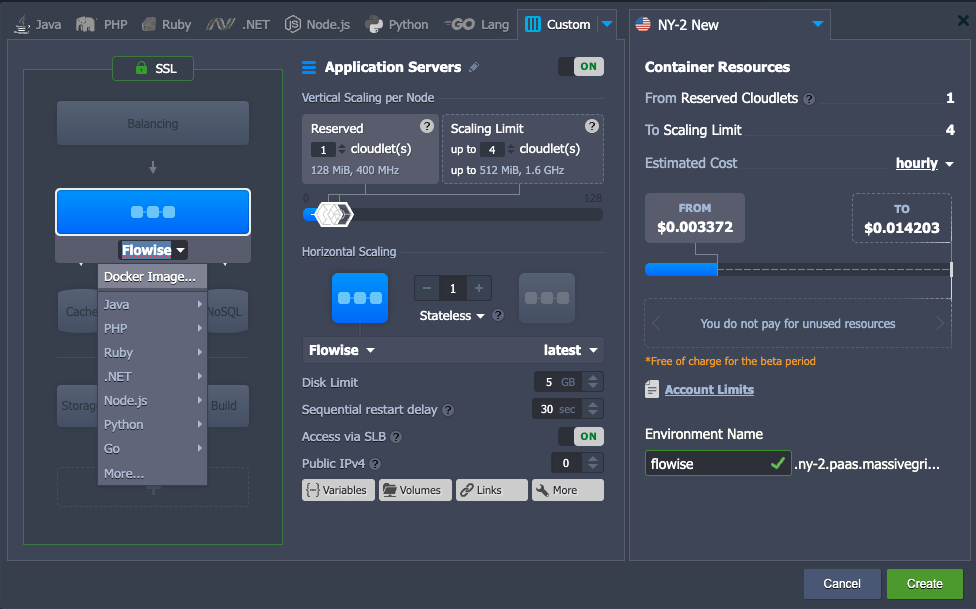
Task: Show help for Scaling Limit
Action: (x=591, y=126)
